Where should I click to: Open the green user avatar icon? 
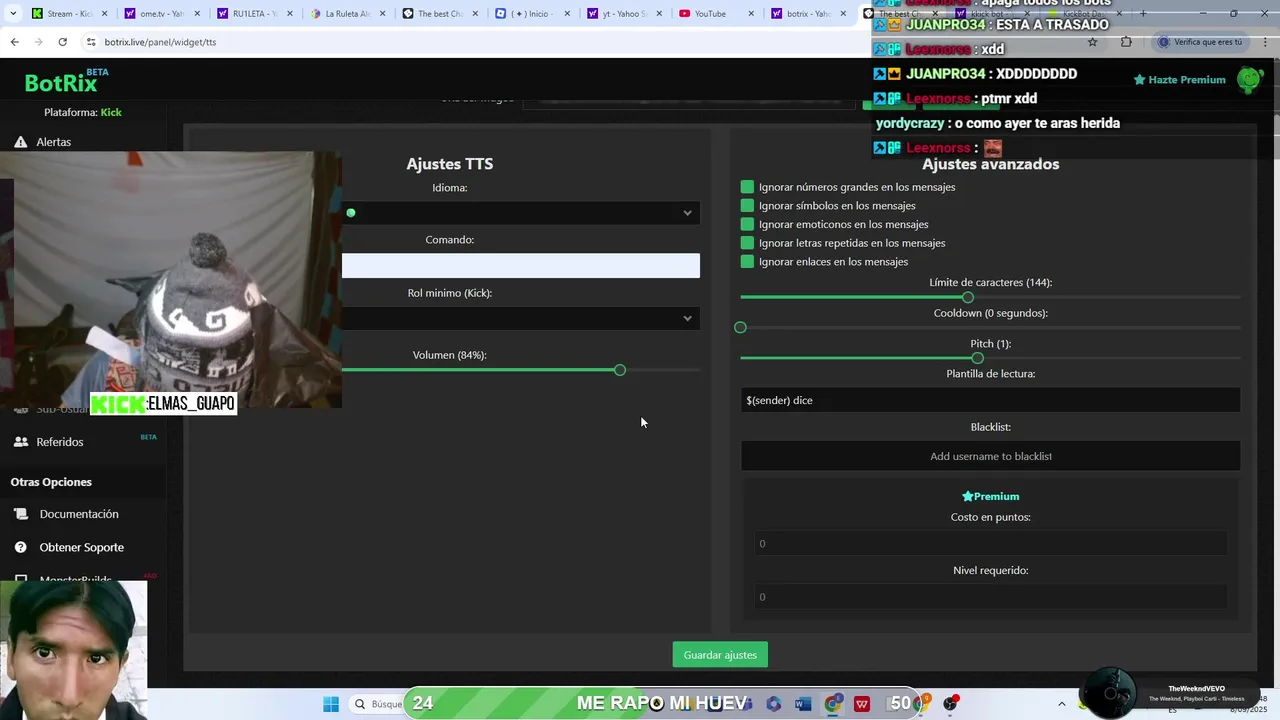pos(1250,80)
